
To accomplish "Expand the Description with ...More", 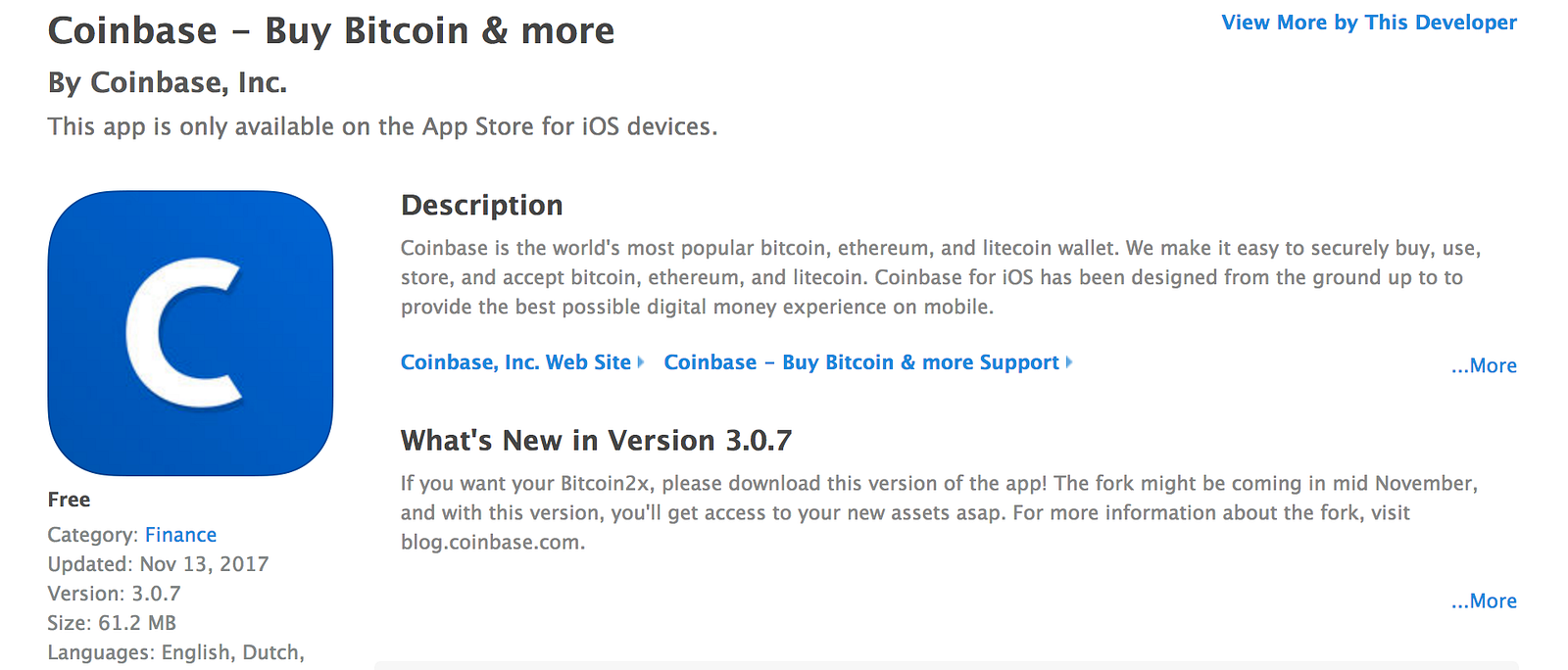I will pos(1484,365).
